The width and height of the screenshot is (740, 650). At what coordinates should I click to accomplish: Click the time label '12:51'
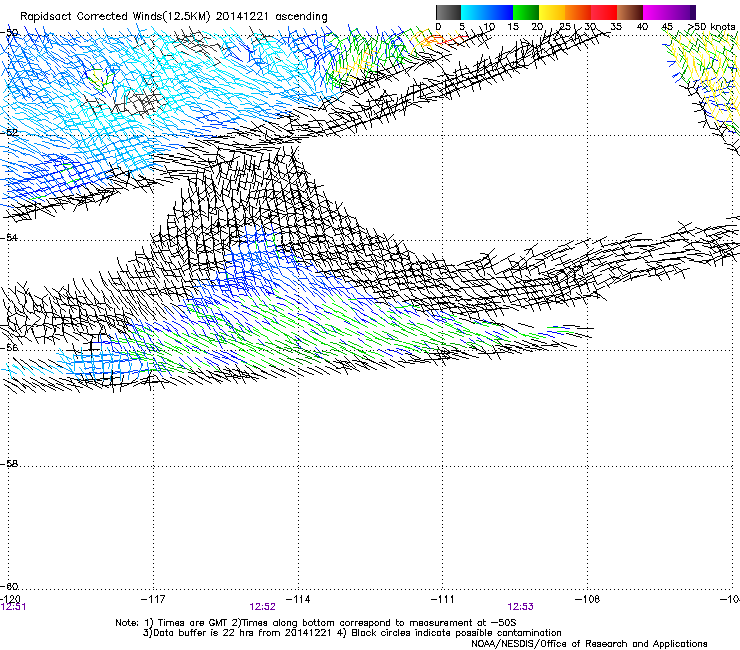click(x=13, y=607)
